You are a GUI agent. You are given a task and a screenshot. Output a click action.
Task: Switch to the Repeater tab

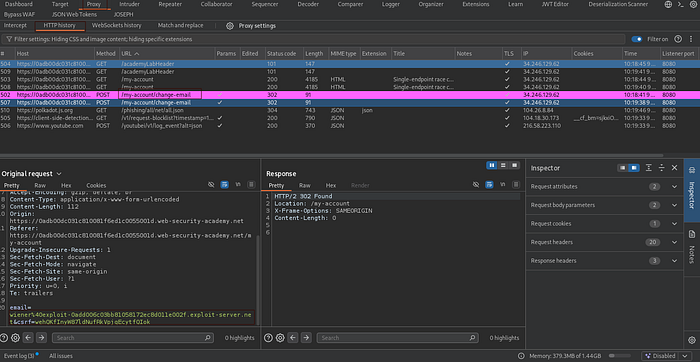170,4
